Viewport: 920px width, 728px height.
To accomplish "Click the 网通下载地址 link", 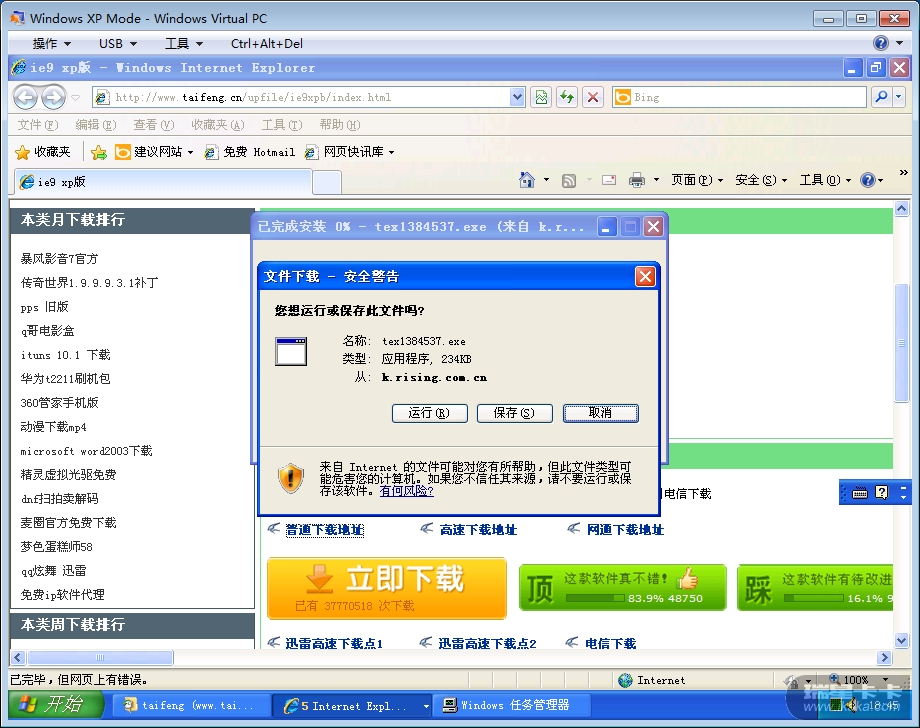I will coord(625,530).
